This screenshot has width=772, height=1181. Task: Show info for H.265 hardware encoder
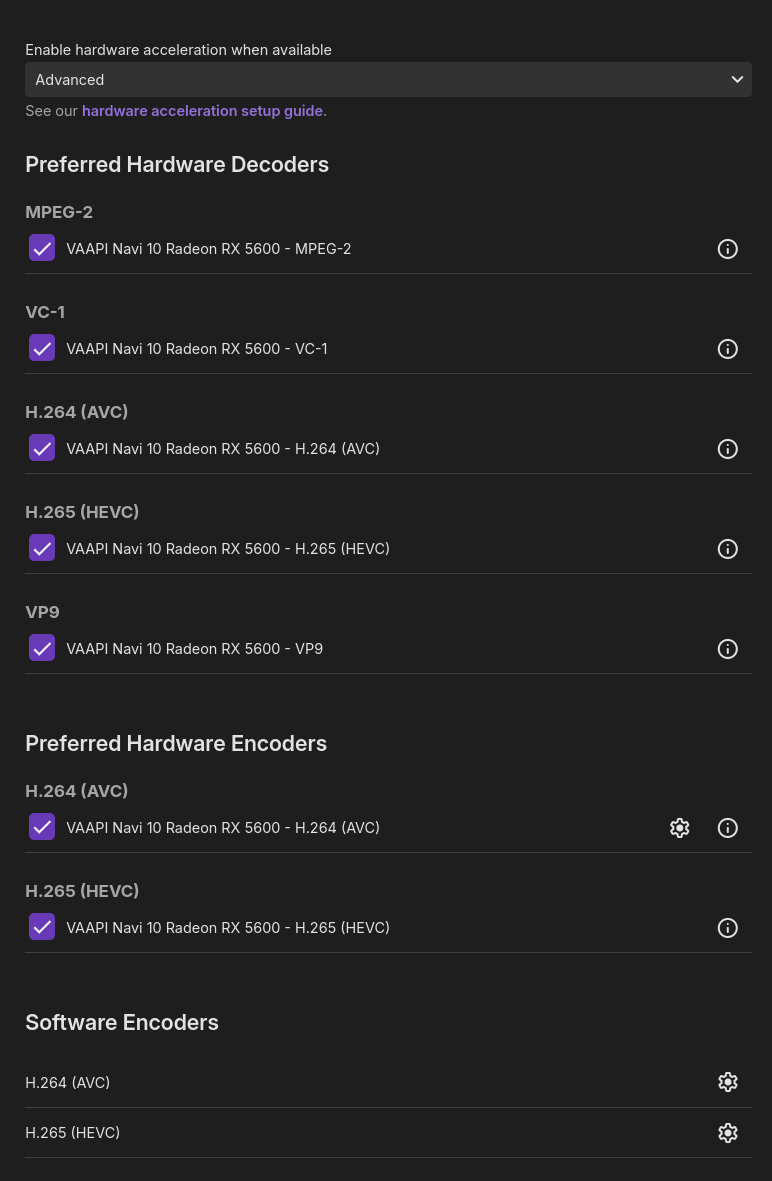click(x=728, y=928)
